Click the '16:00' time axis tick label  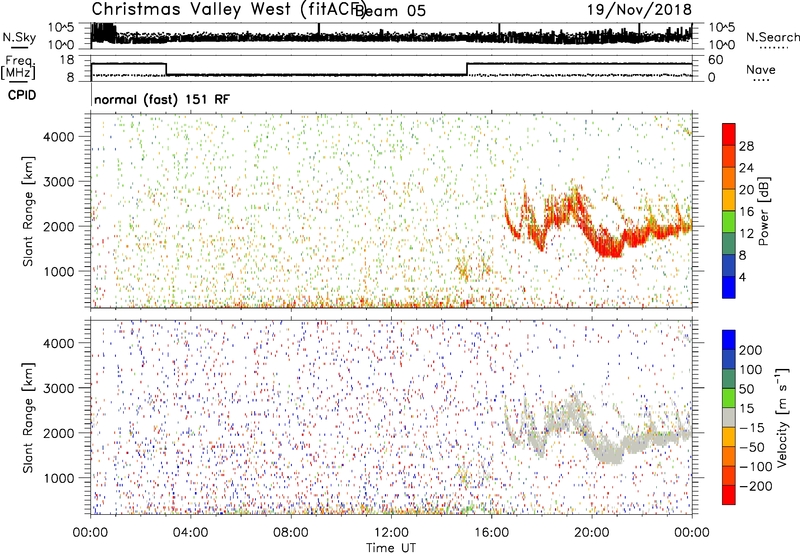[491, 533]
